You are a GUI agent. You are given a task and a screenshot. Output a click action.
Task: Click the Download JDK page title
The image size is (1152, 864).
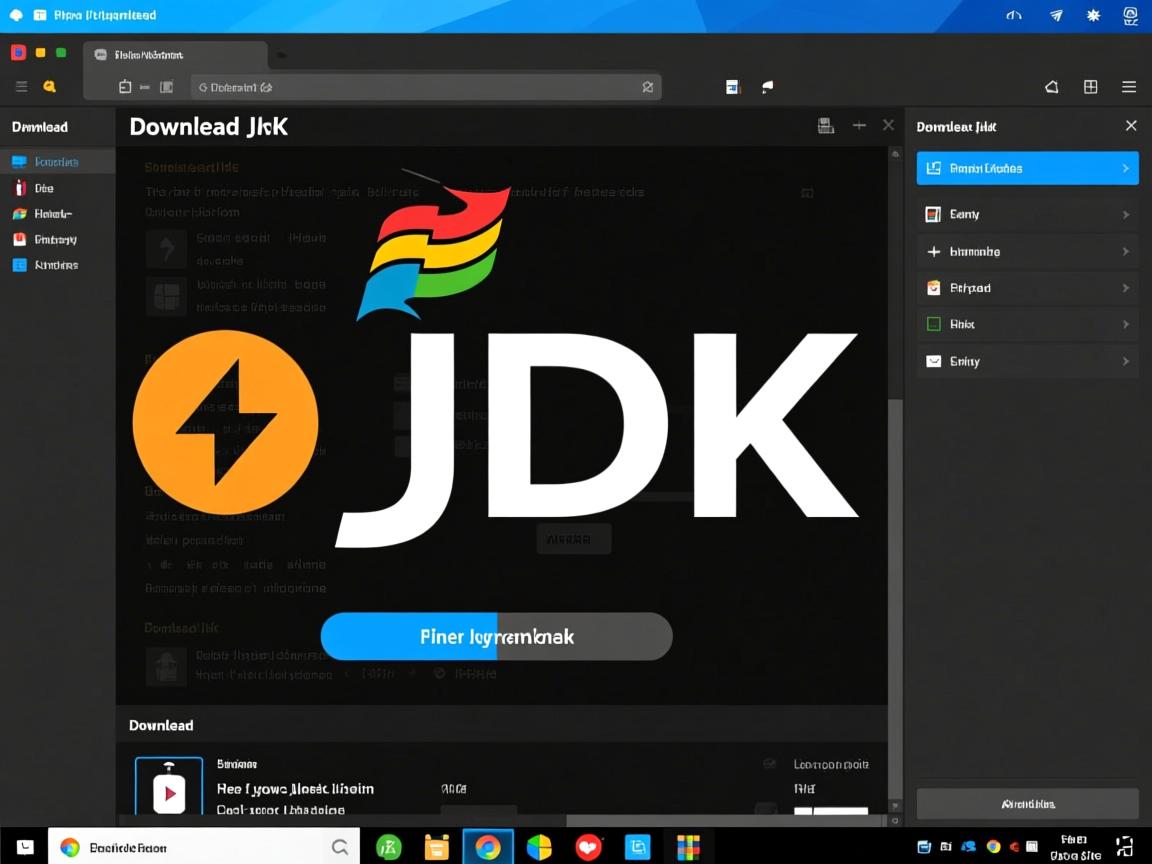pos(208,126)
